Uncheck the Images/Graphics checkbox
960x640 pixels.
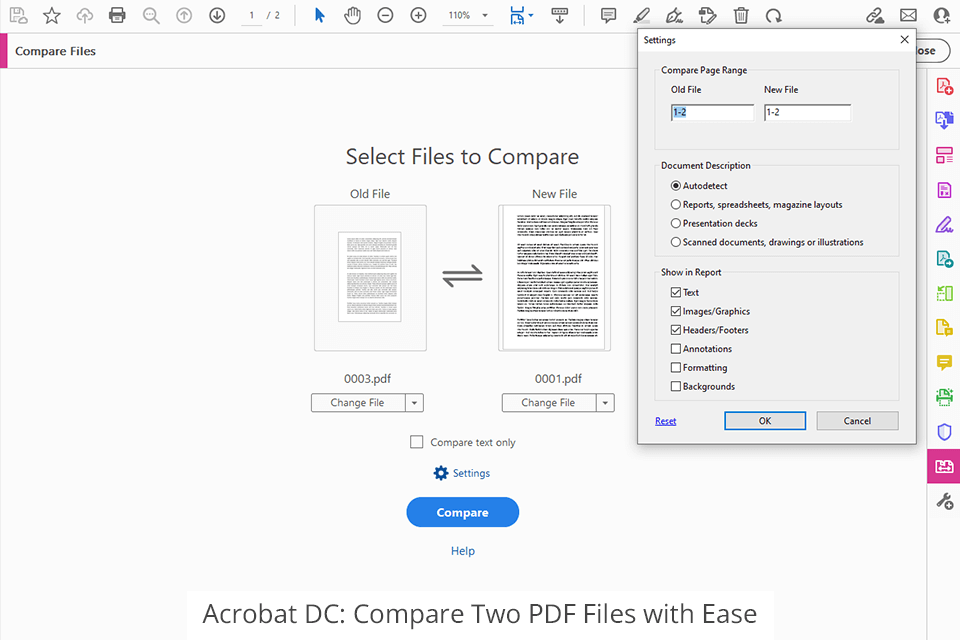pos(676,311)
